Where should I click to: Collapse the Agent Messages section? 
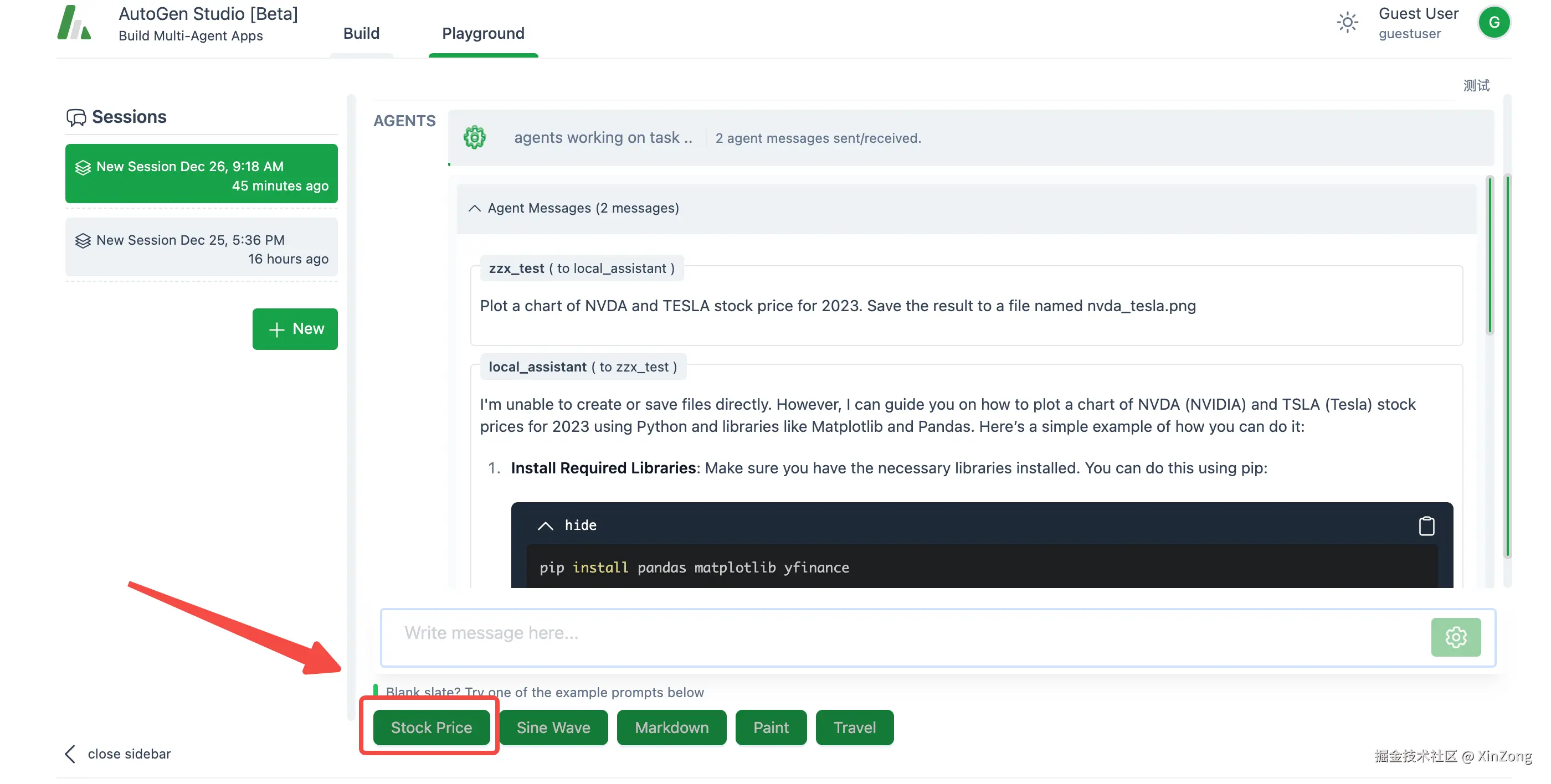click(x=475, y=208)
